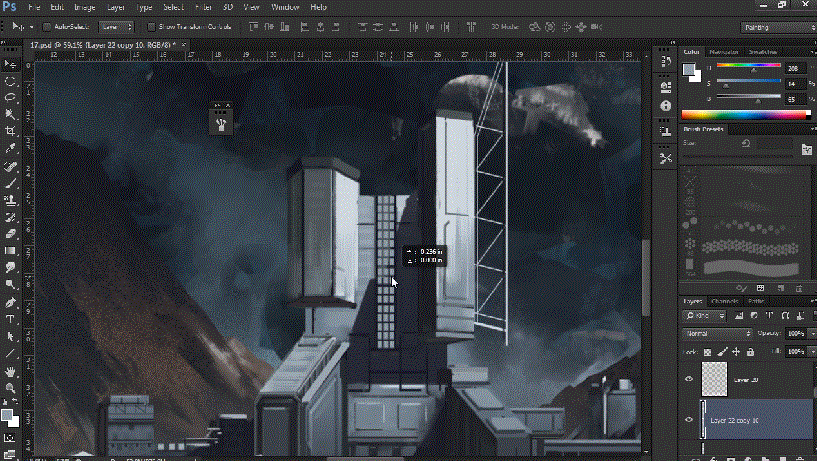The image size is (817, 461).
Task: Open the Layer menu
Action: click(x=116, y=7)
